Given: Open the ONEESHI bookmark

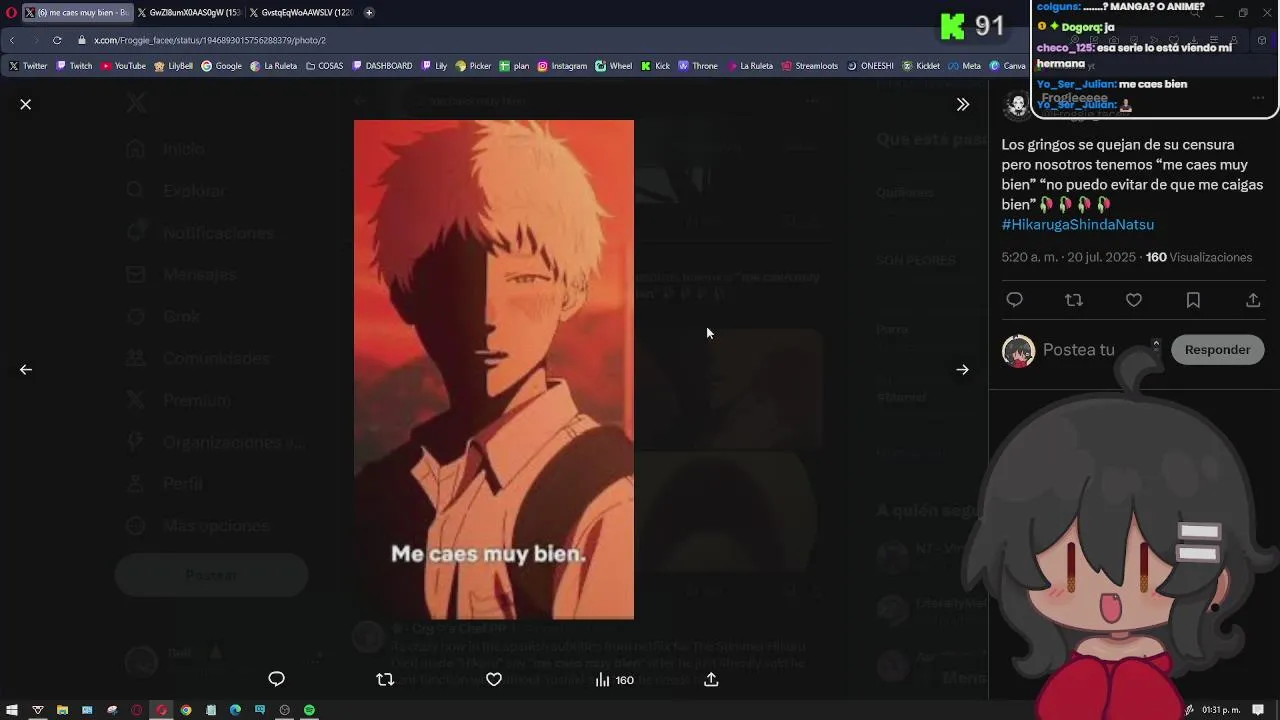Looking at the screenshot, I should tap(870, 66).
